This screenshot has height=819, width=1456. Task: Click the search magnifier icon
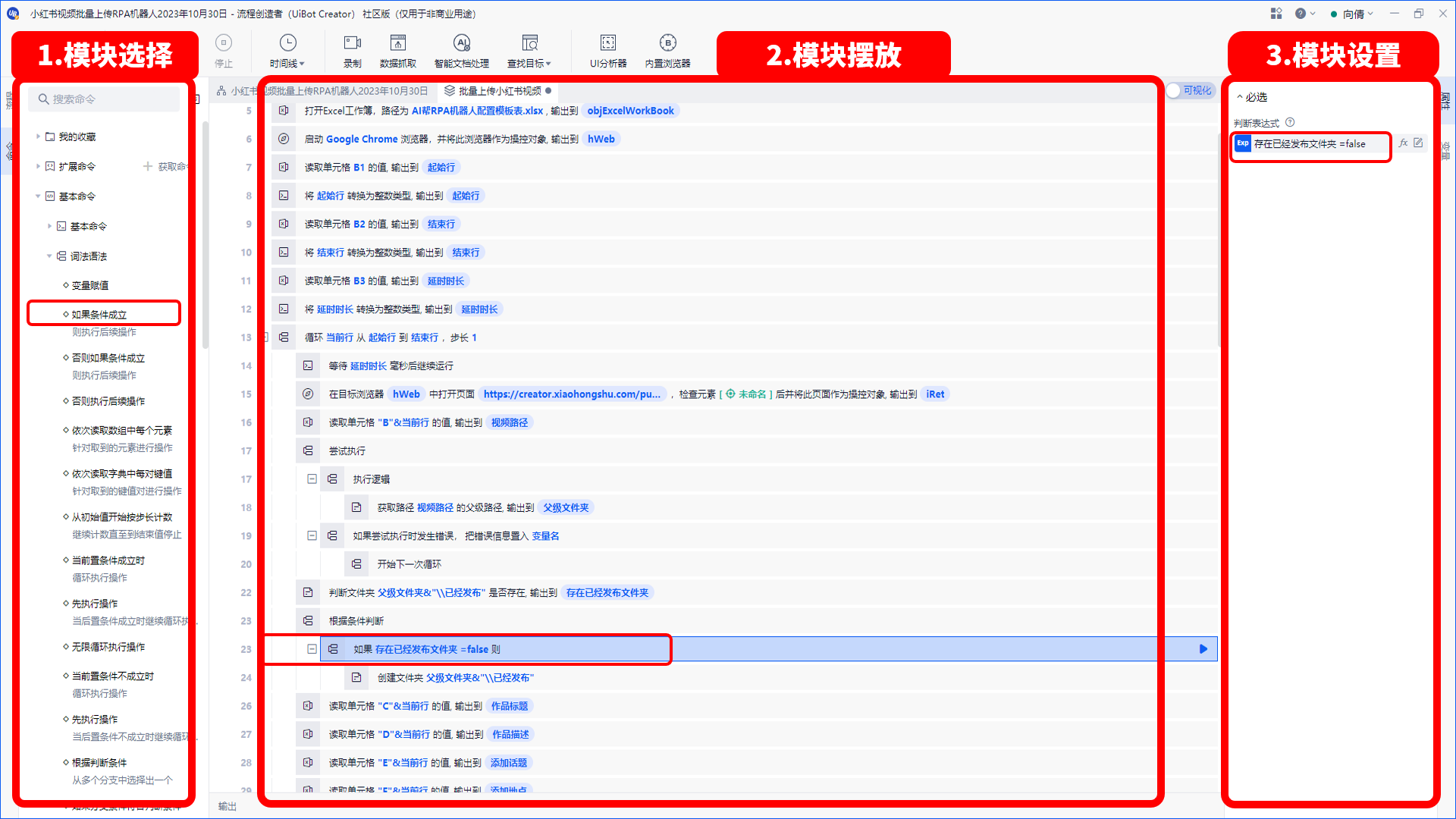pos(43,99)
